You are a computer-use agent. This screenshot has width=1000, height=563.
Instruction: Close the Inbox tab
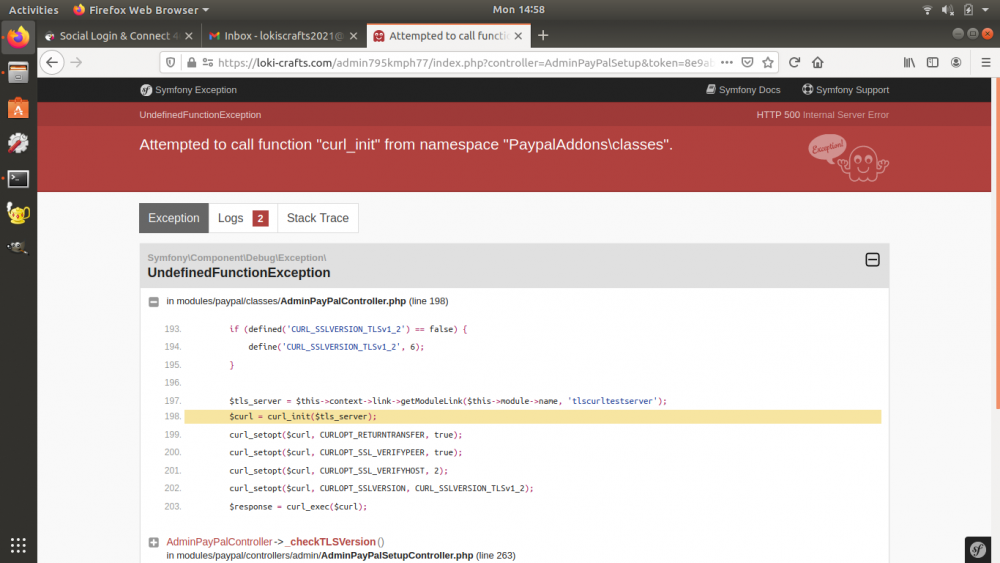(353, 36)
